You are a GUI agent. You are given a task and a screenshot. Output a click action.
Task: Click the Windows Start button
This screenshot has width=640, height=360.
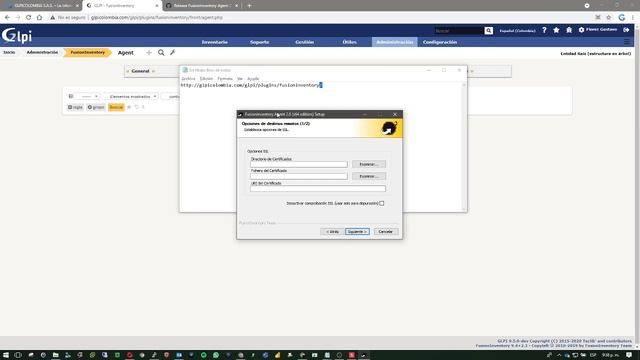(x=6, y=355)
